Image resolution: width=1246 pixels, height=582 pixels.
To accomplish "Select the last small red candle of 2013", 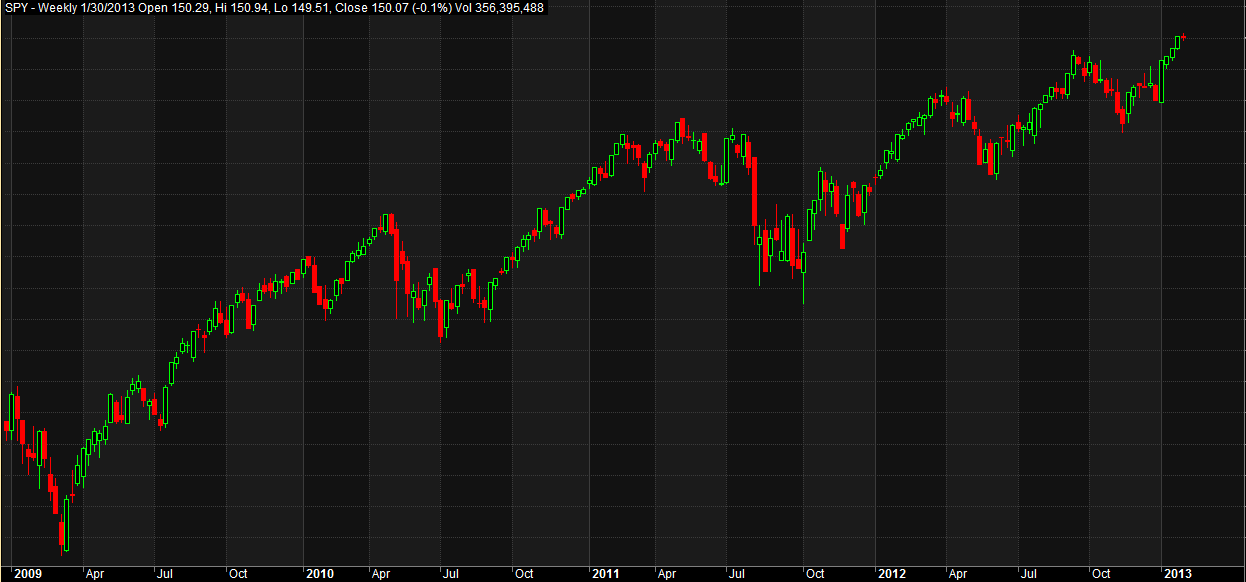I will tap(1183, 37).
